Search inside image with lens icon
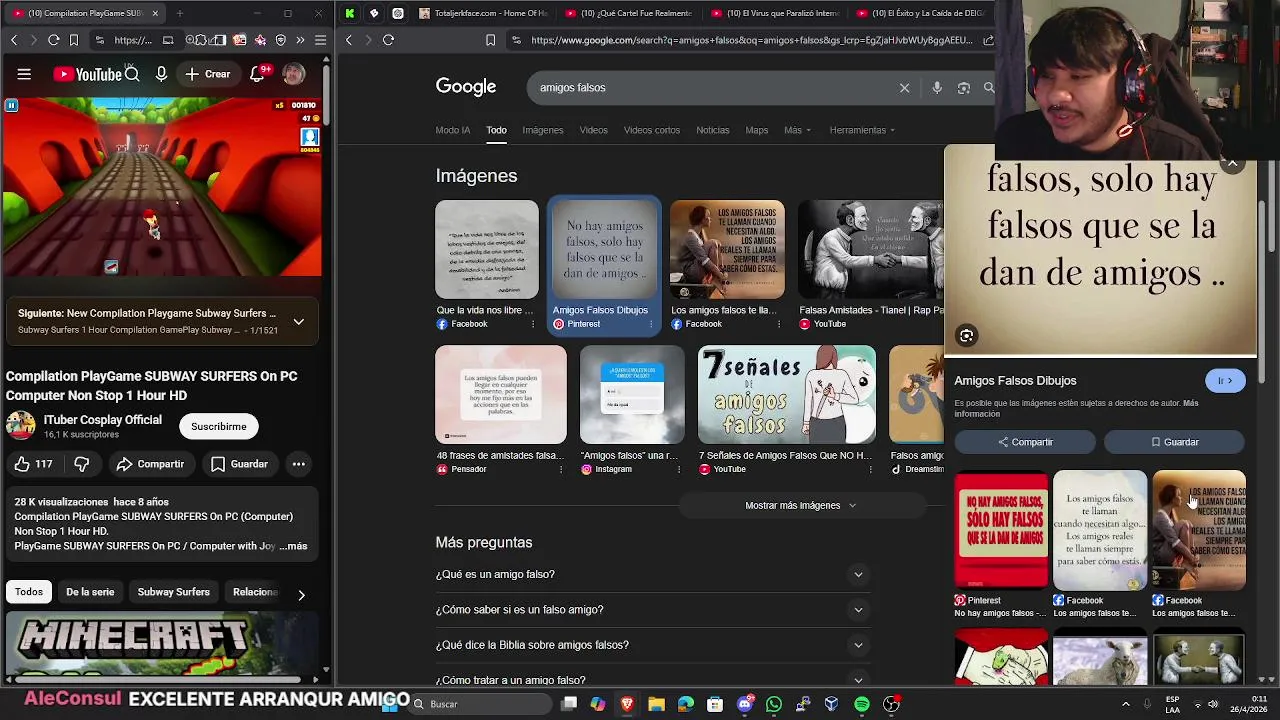 967,336
